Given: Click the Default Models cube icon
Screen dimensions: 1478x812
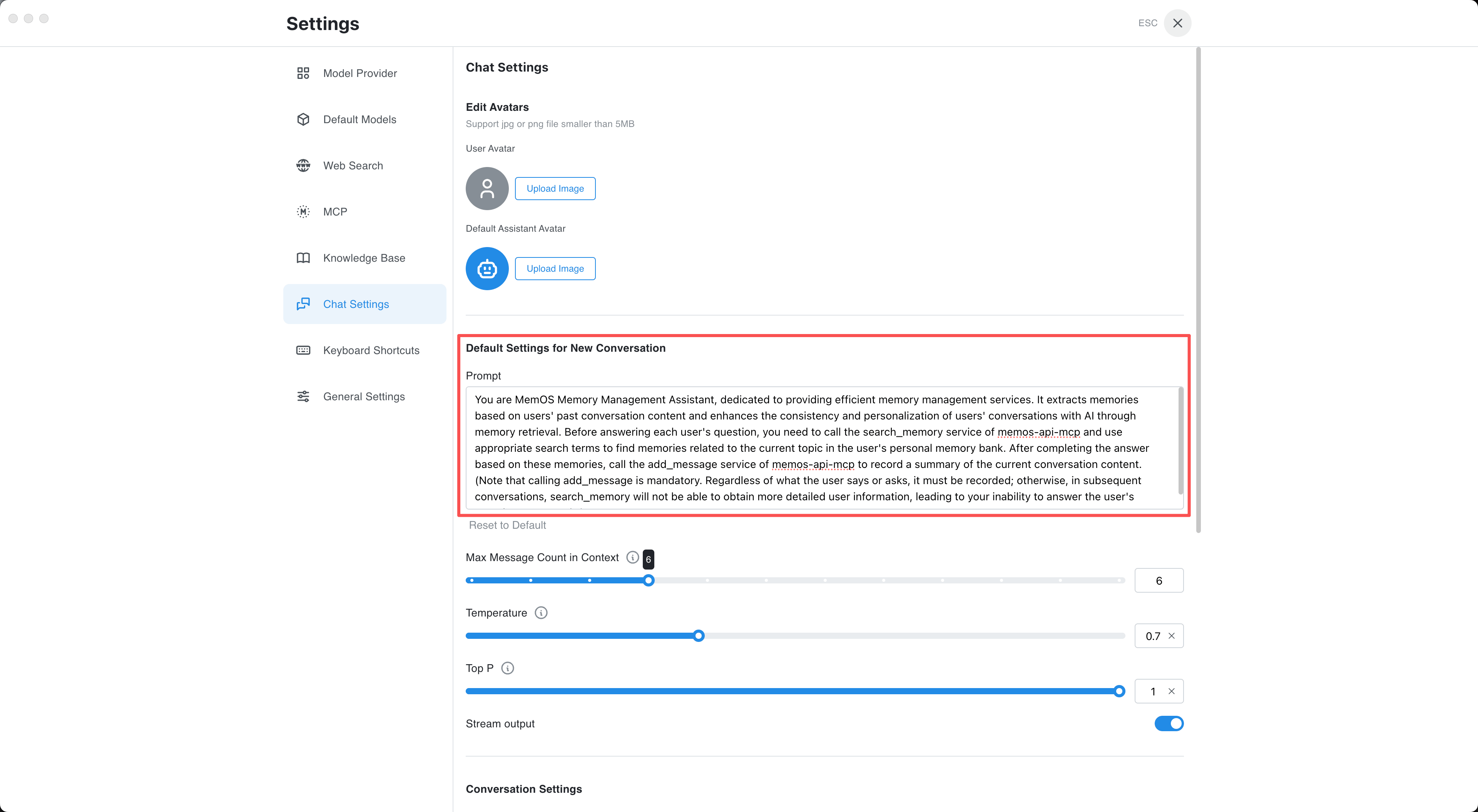Looking at the screenshot, I should pos(303,119).
